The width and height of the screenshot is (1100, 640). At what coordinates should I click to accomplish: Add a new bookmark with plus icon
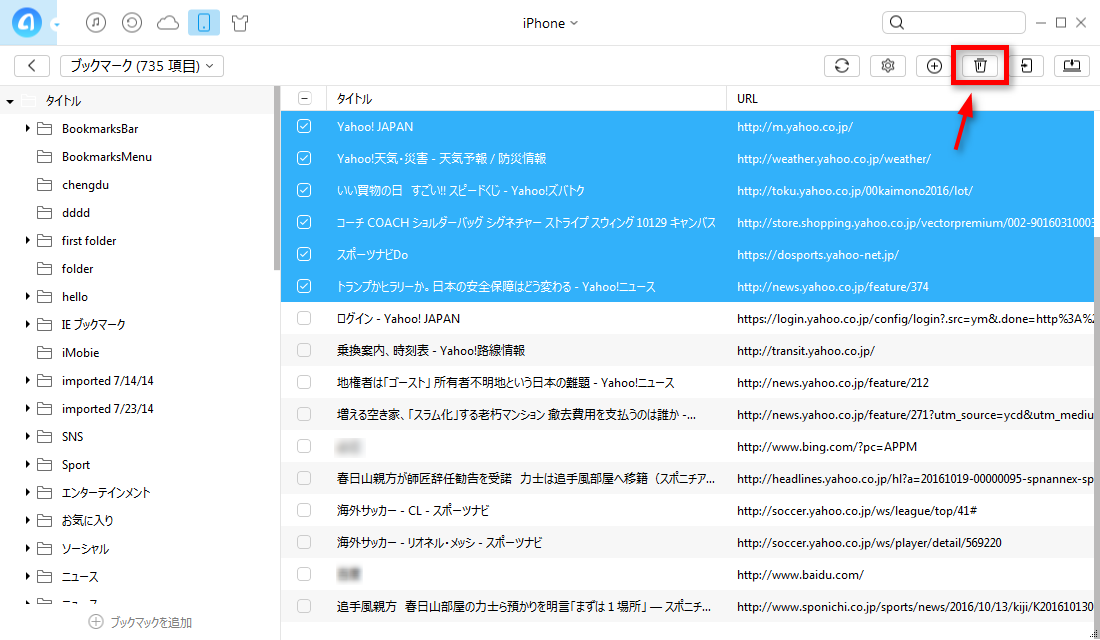(x=934, y=65)
